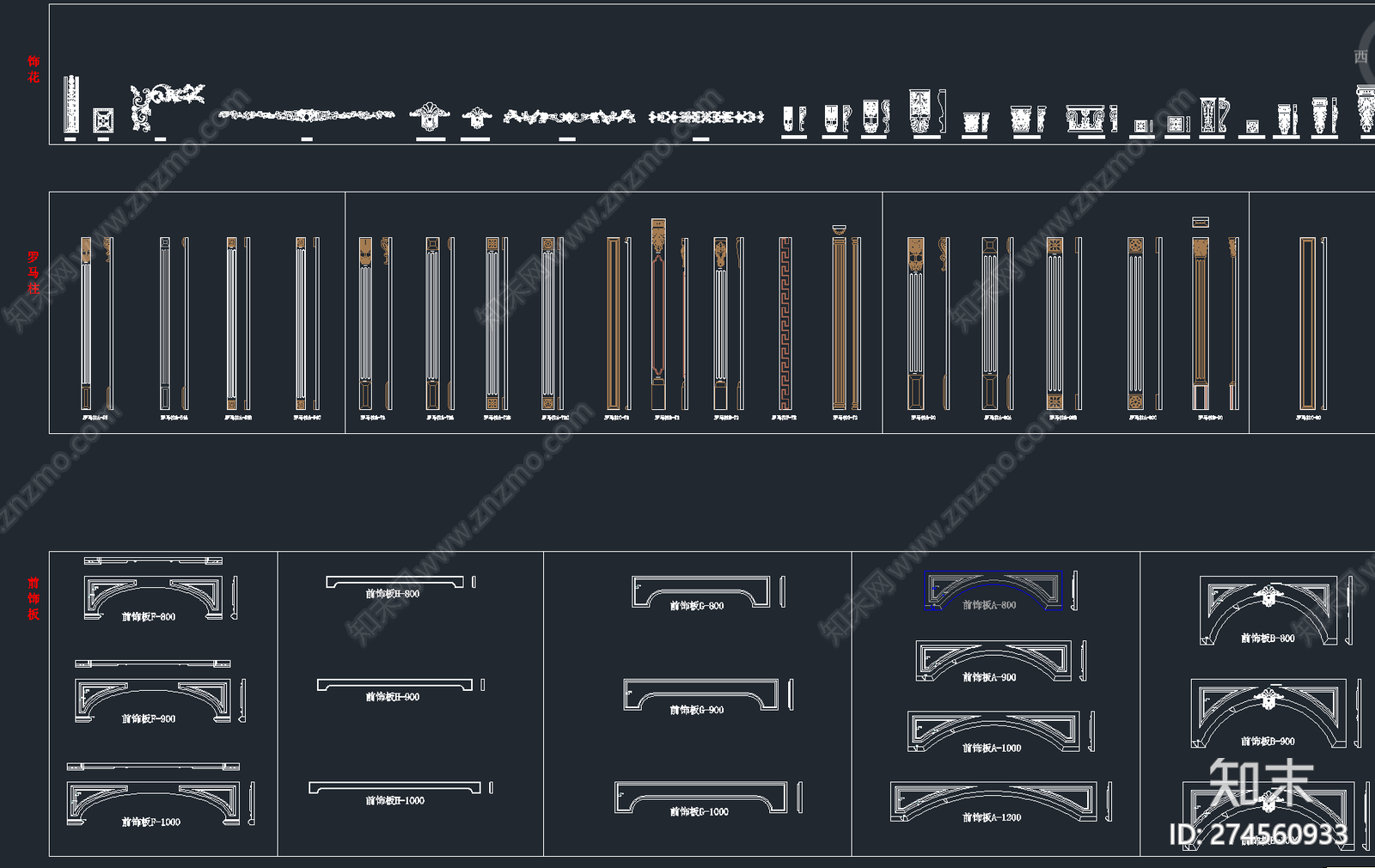Select the ornate arch drawing above B-900
Viewport: 1375px width, 868px height.
tap(1268, 713)
